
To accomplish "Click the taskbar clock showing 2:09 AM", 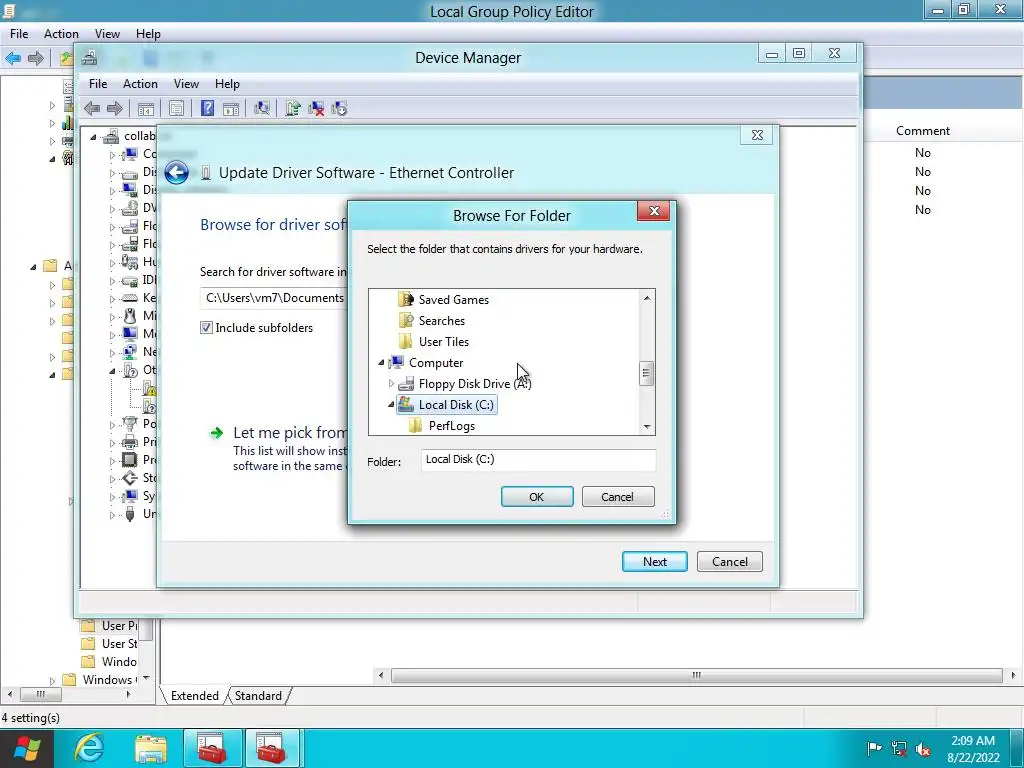I will (x=973, y=749).
